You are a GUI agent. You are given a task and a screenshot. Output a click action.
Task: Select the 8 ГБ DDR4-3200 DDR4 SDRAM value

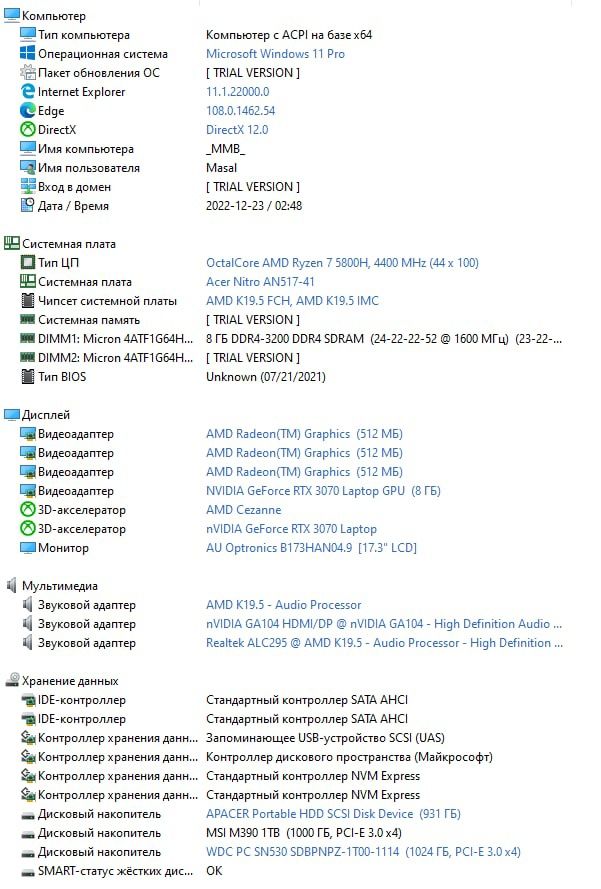384,338
